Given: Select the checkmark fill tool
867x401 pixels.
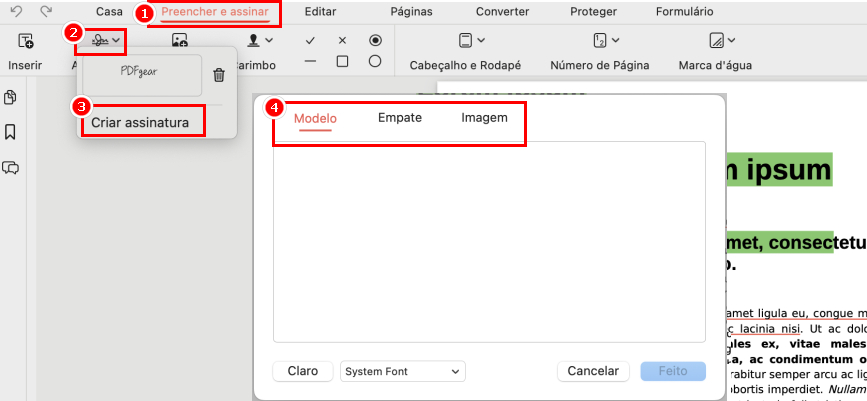Looking at the screenshot, I should pyautogui.click(x=310, y=41).
